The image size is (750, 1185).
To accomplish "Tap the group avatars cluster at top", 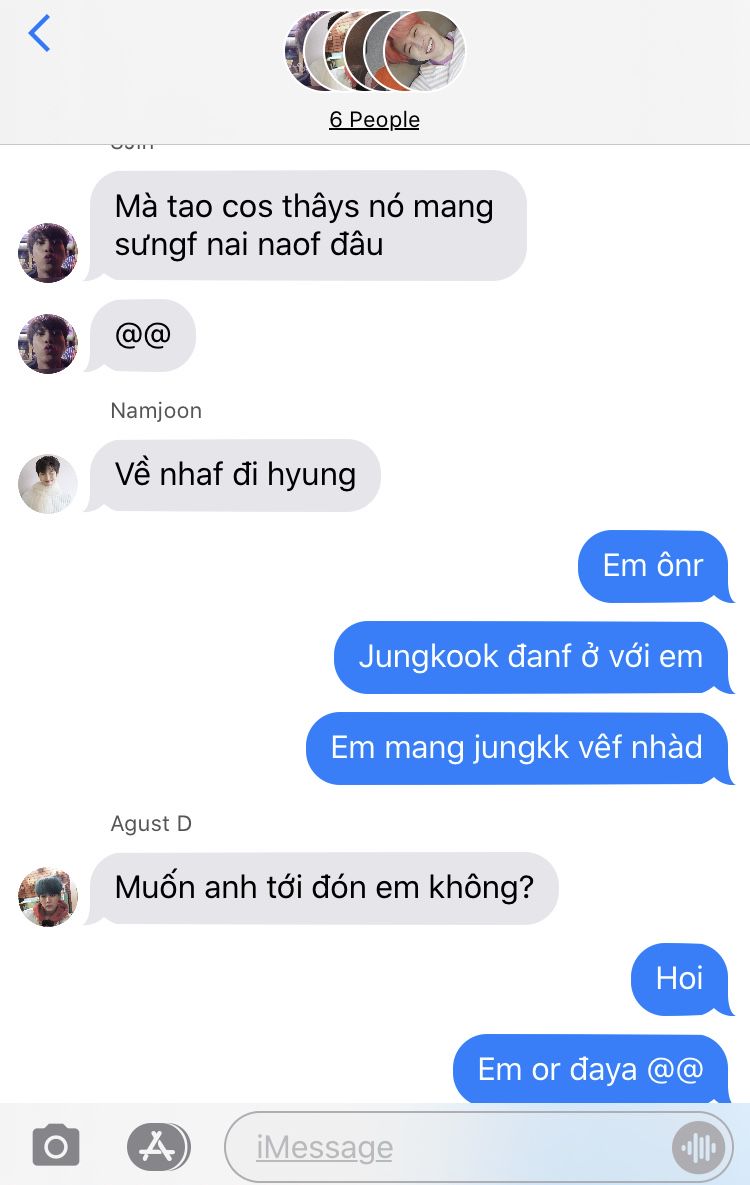I will point(375,51).
